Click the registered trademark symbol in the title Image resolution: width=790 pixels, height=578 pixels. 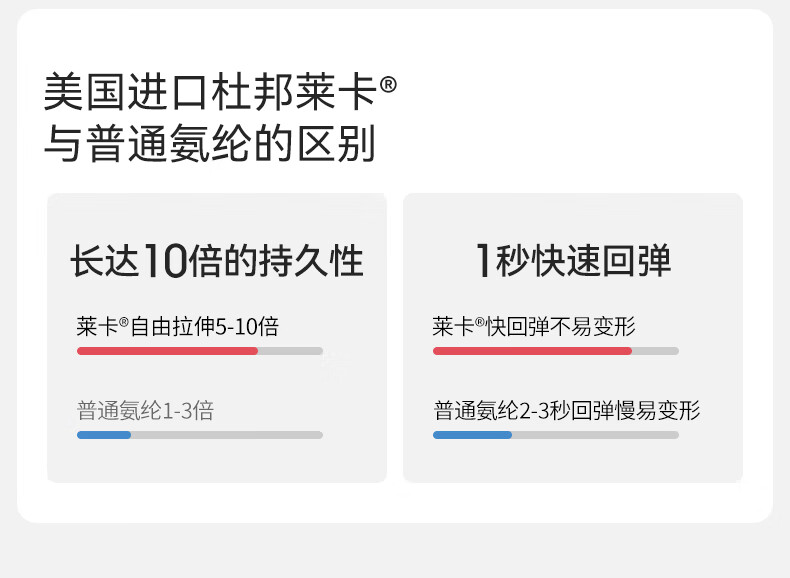pyautogui.click(x=389, y=86)
